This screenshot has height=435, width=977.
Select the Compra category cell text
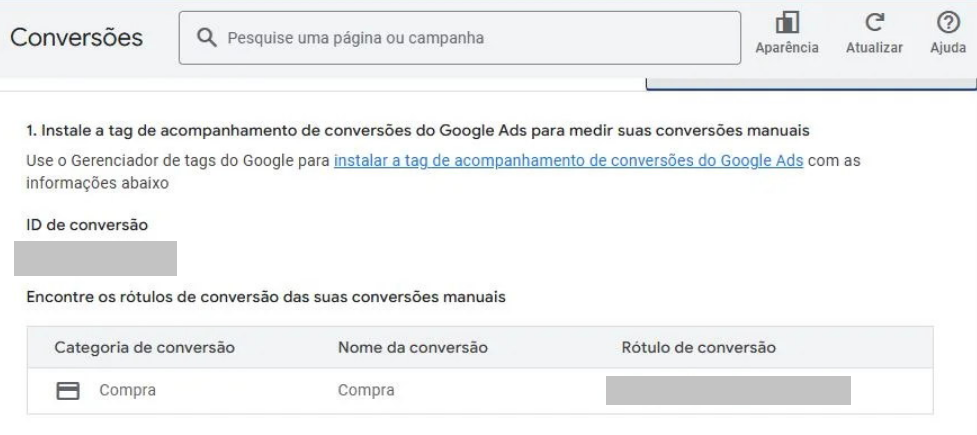tap(127, 390)
